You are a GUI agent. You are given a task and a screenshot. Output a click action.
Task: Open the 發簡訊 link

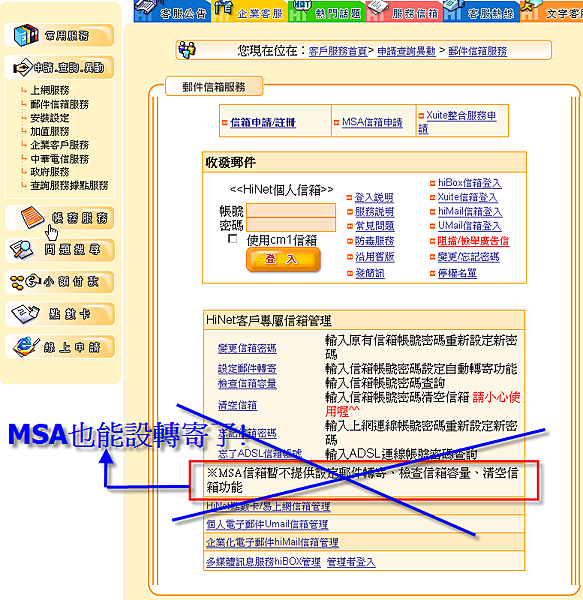coord(370,273)
